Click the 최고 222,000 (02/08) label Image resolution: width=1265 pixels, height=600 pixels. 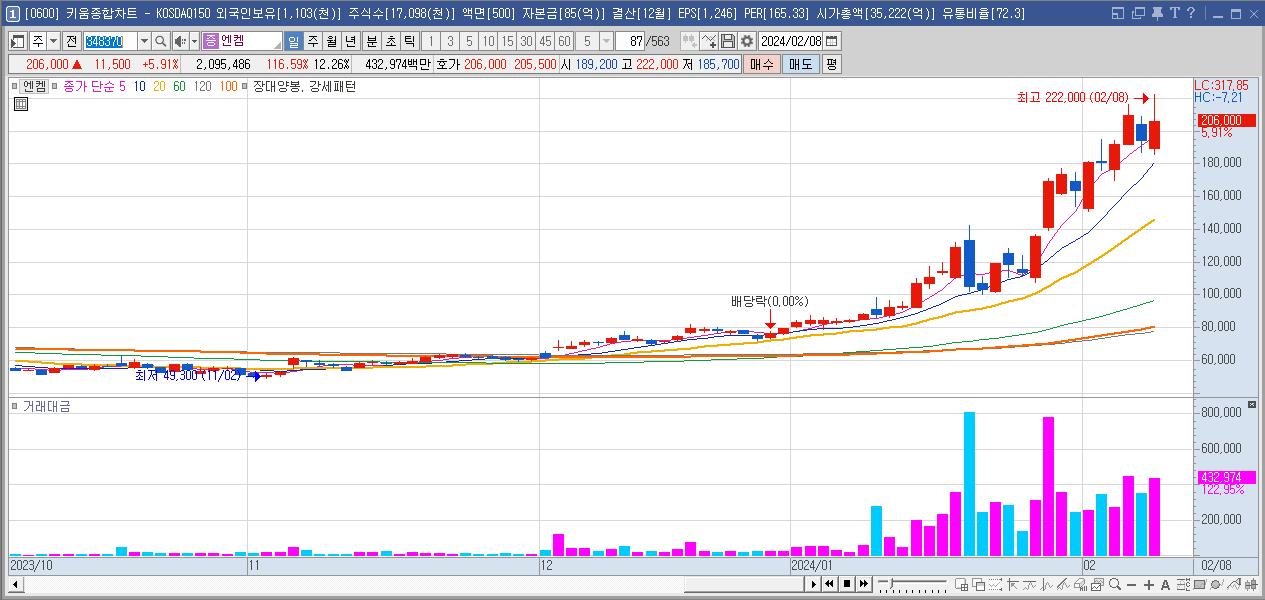coord(1072,97)
